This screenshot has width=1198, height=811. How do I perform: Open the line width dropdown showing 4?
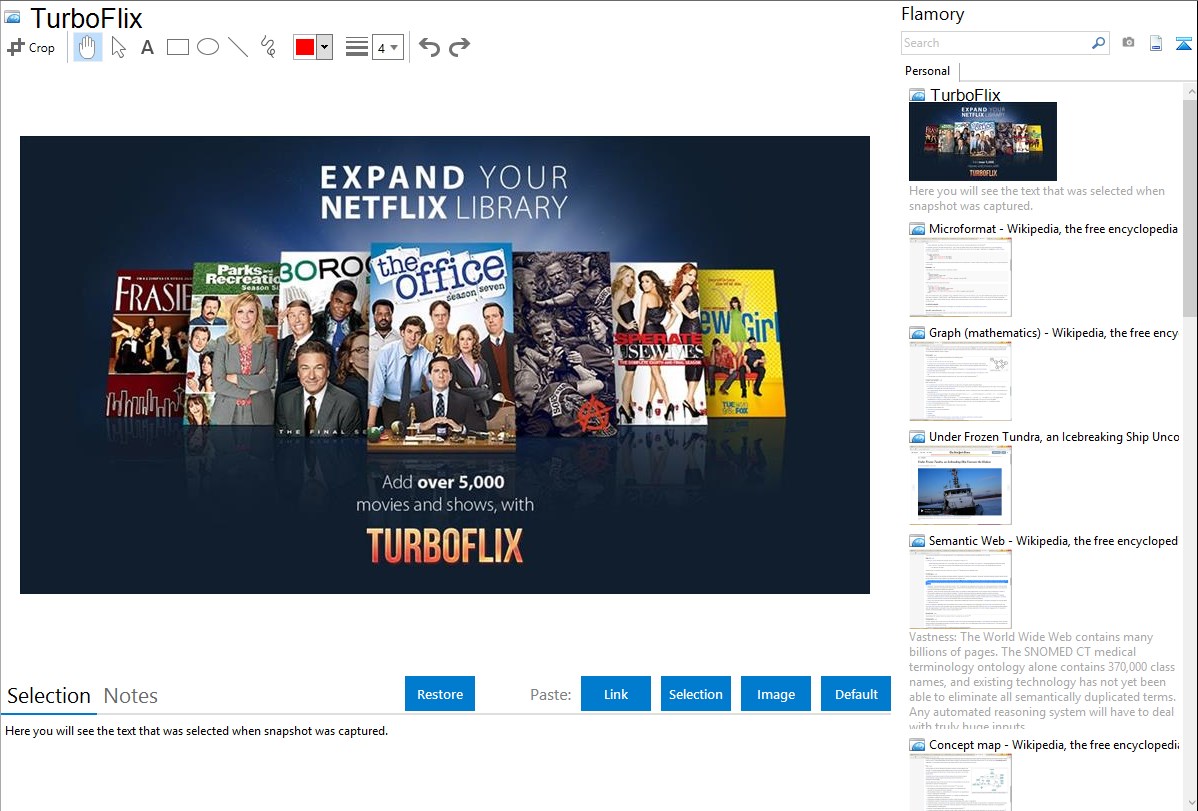pos(388,47)
